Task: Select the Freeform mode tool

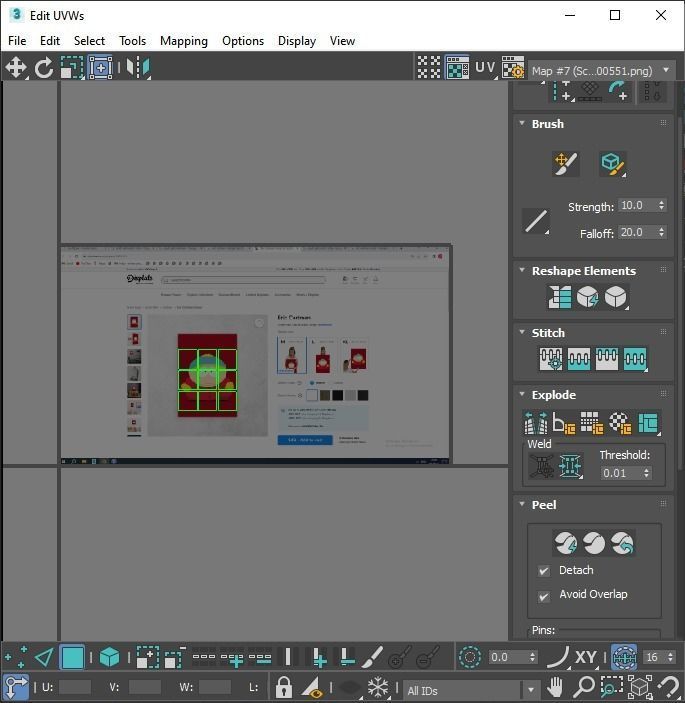Action: [x=100, y=68]
